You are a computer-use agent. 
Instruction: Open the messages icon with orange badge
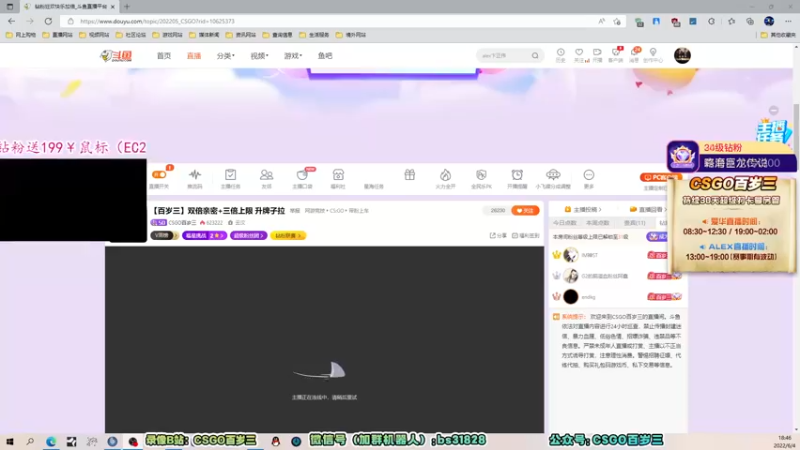pyautogui.click(x=634, y=52)
